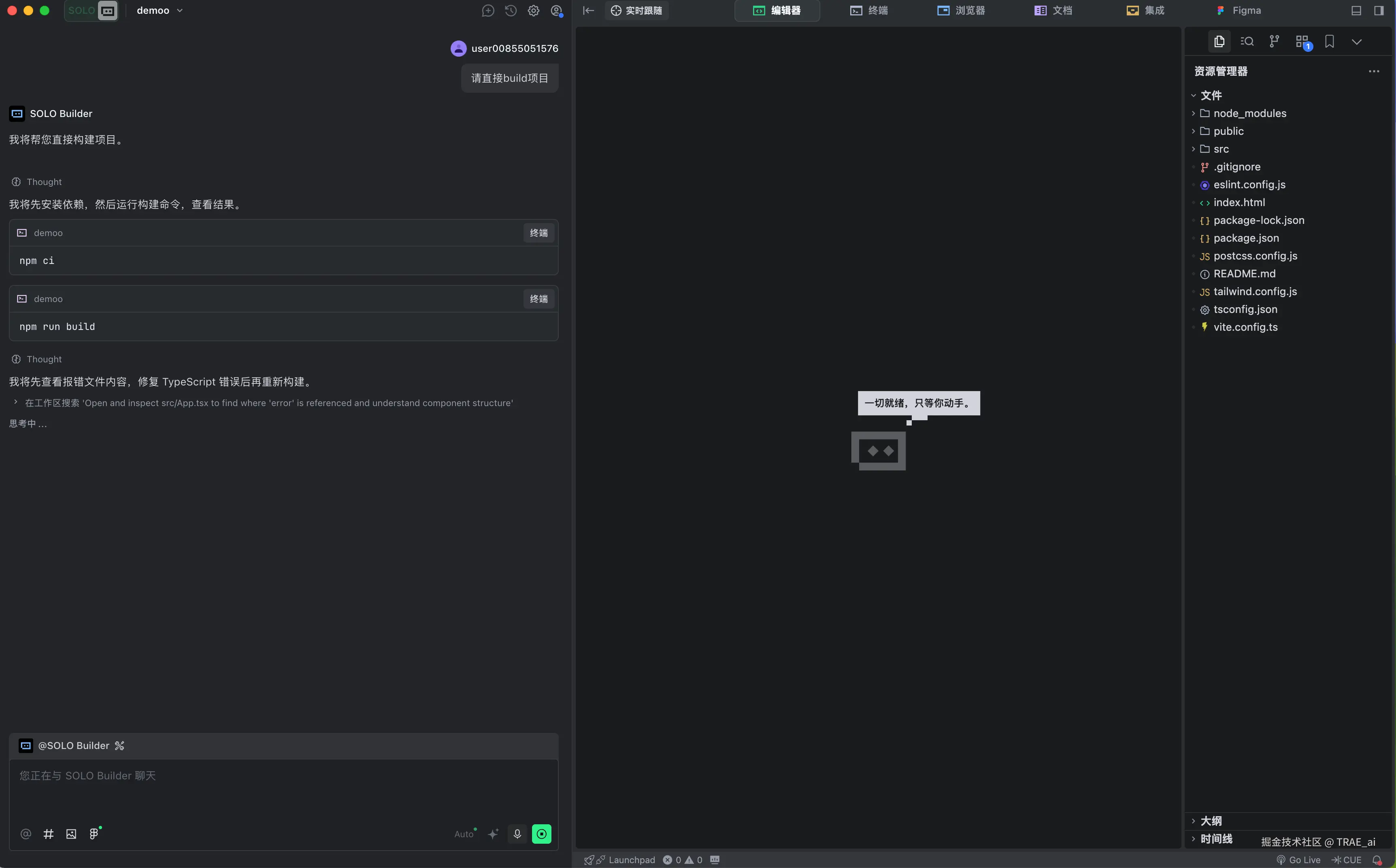Click the new chat icon
Image resolution: width=1396 pixels, height=868 pixels.
(x=488, y=11)
